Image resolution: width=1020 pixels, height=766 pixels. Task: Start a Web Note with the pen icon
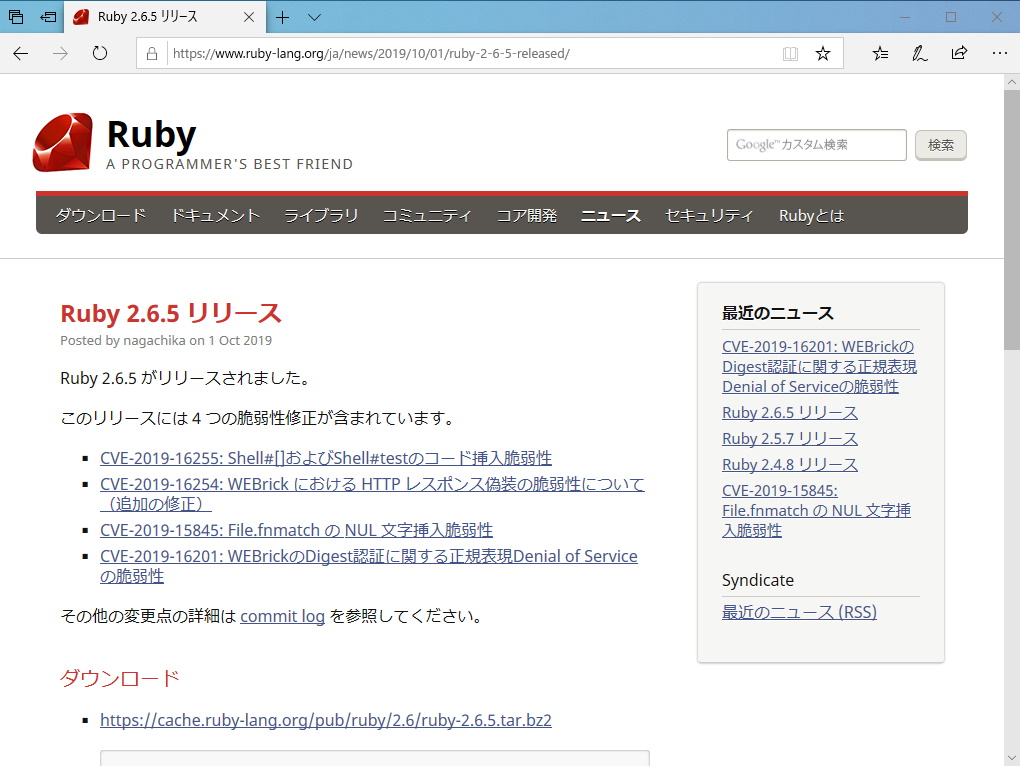[919, 54]
